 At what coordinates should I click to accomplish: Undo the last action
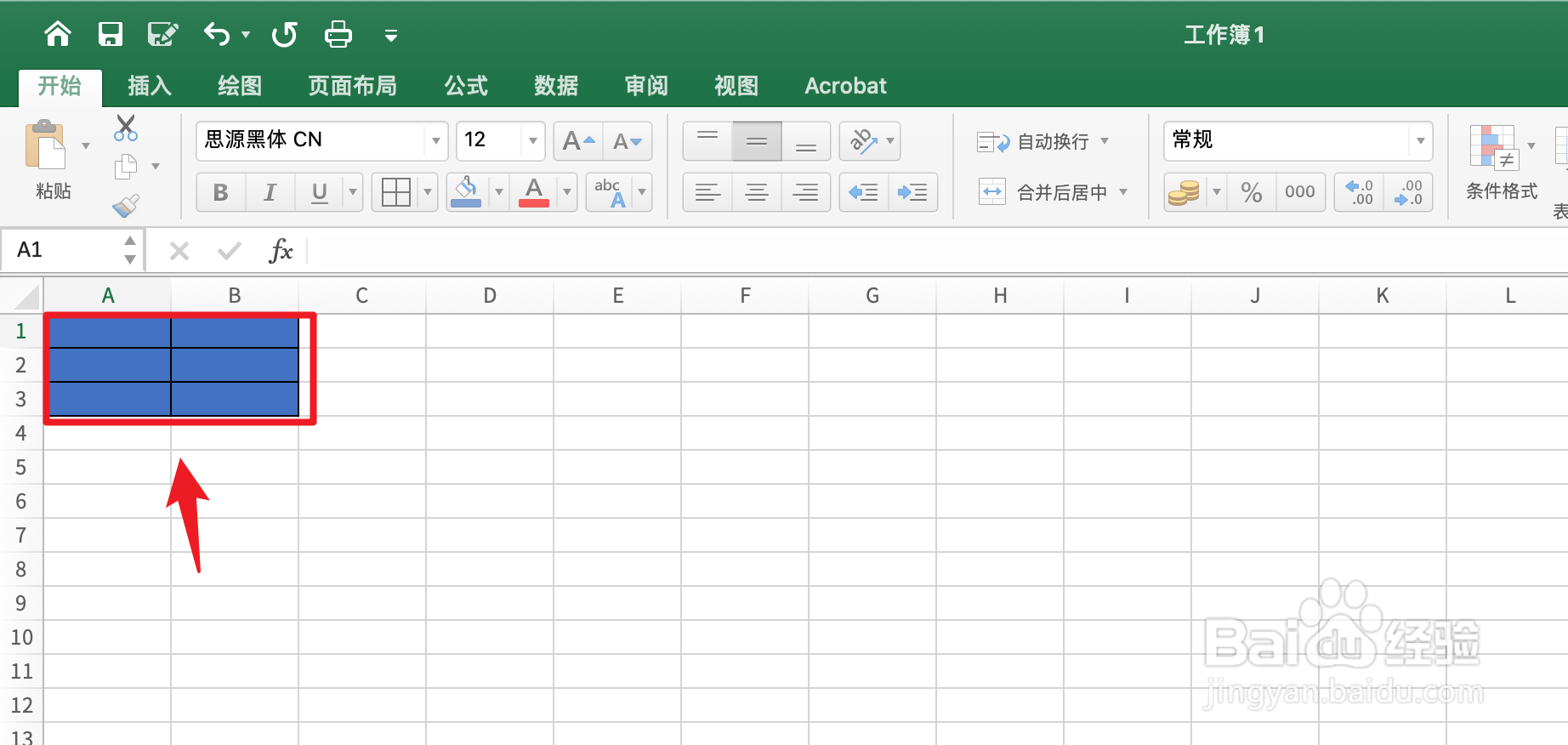coord(218,34)
